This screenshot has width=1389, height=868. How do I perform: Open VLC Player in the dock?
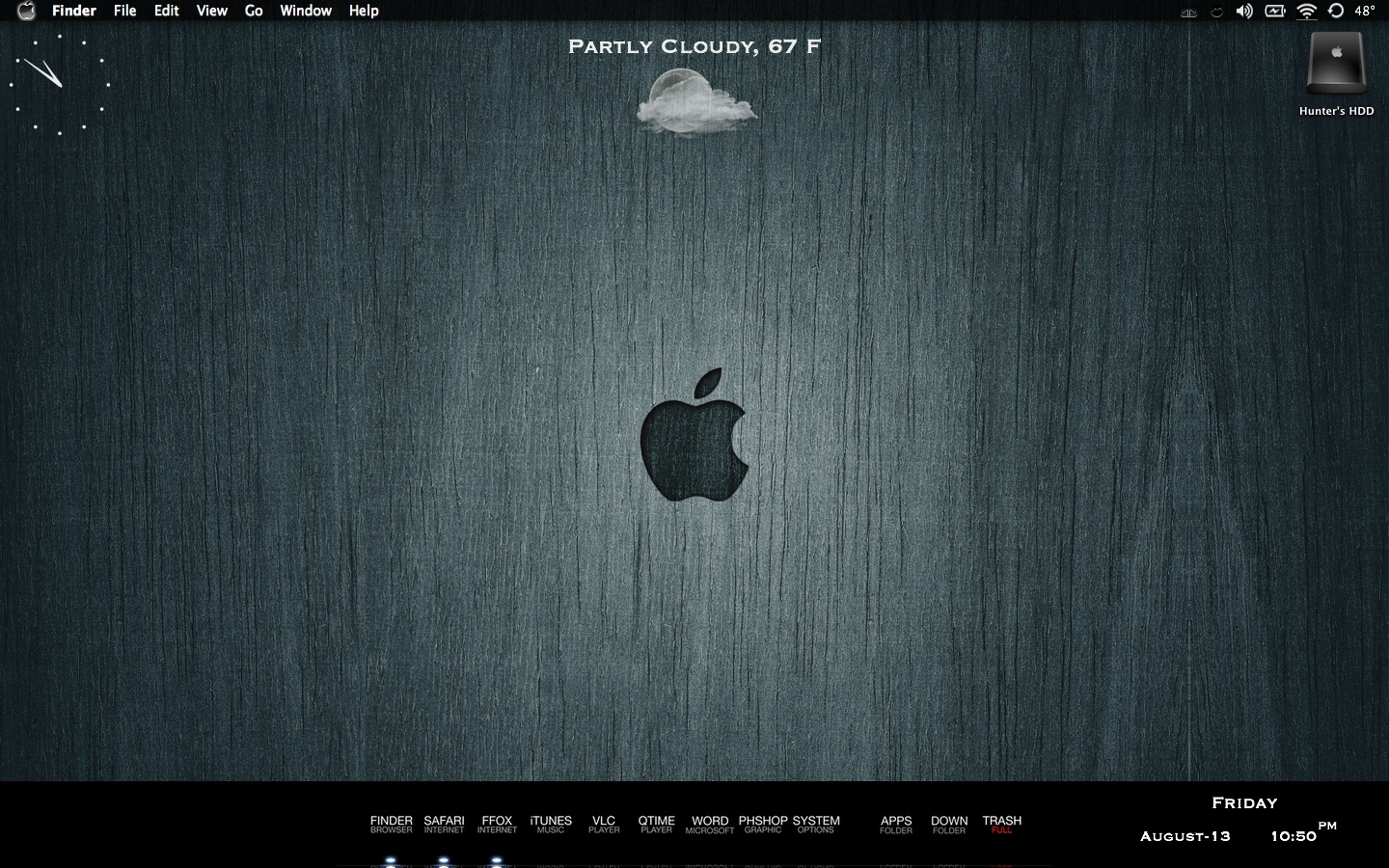[604, 824]
